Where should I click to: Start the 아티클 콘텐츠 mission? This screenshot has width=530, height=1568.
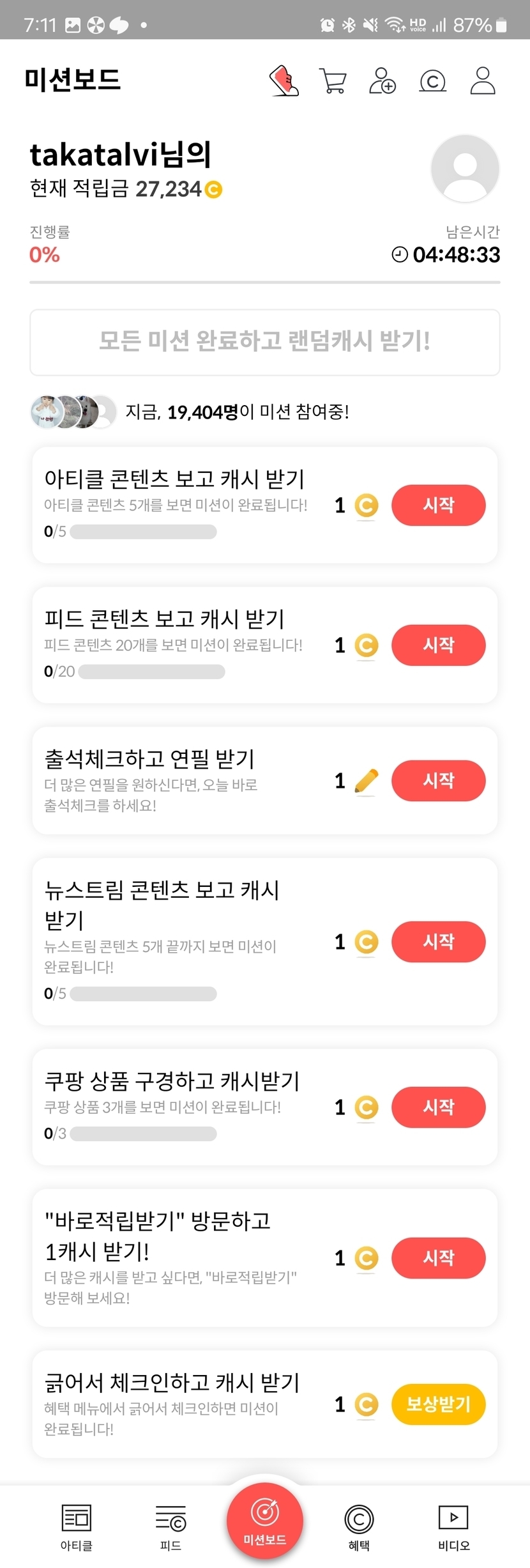438,505
